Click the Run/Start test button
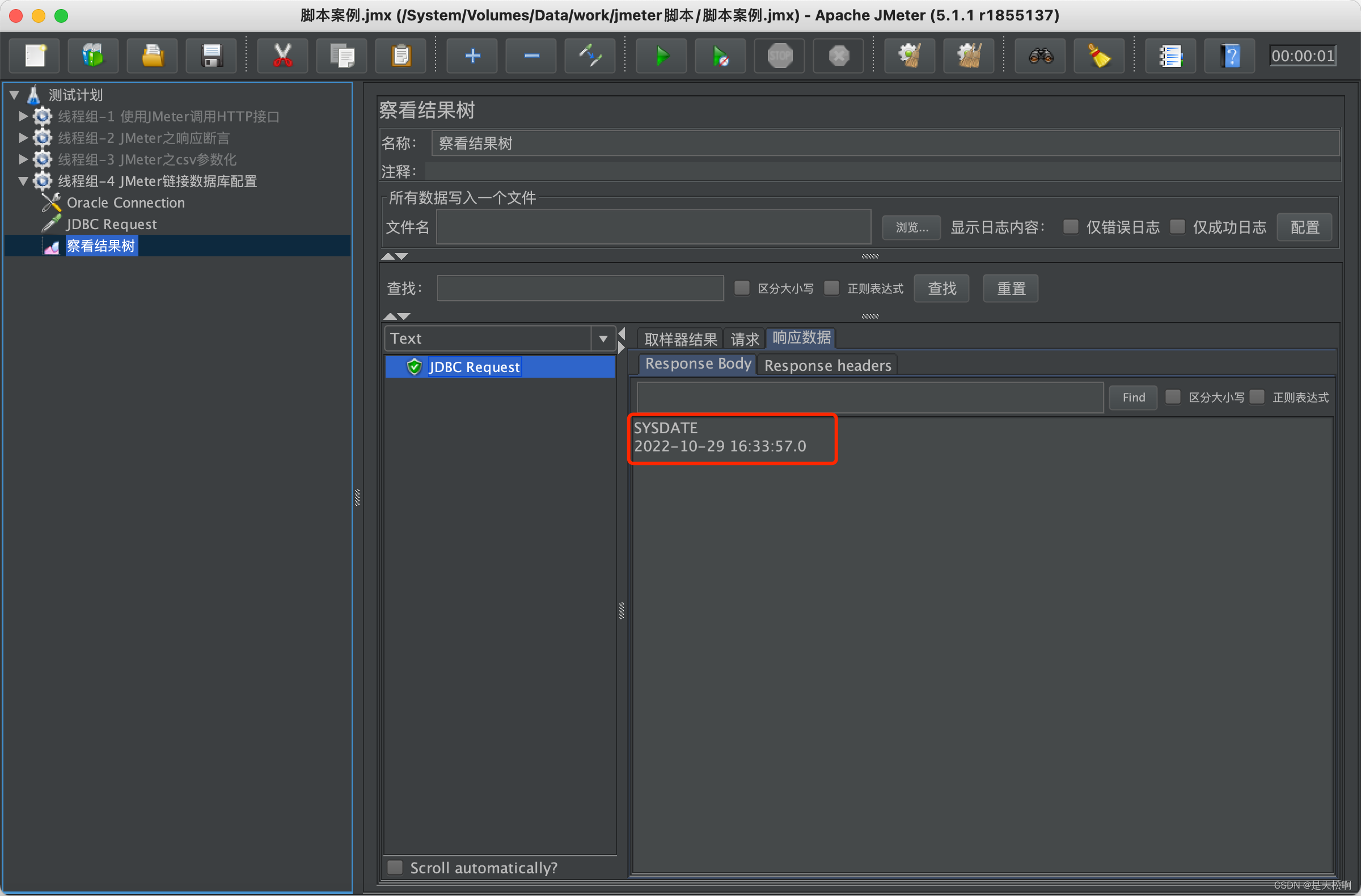Image resolution: width=1361 pixels, height=896 pixels. tap(661, 55)
